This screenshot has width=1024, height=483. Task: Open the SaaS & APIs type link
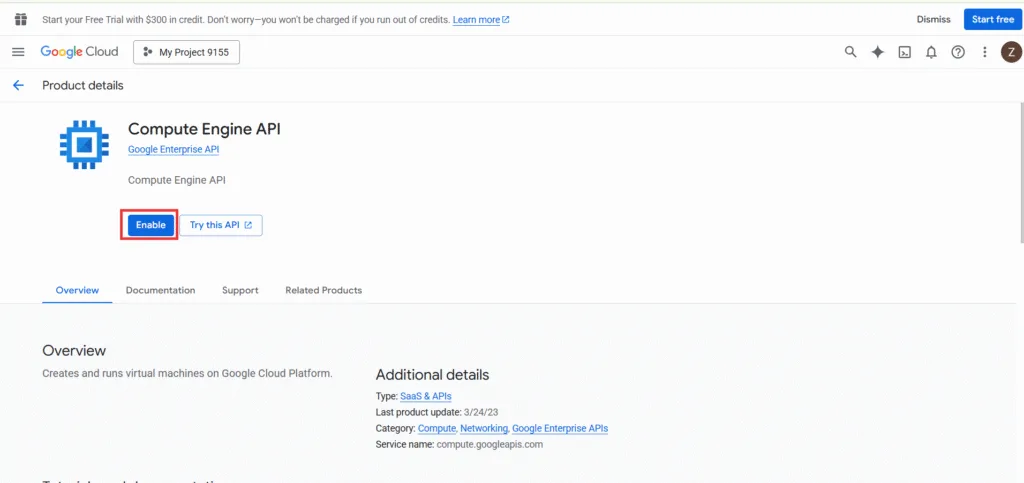425,396
